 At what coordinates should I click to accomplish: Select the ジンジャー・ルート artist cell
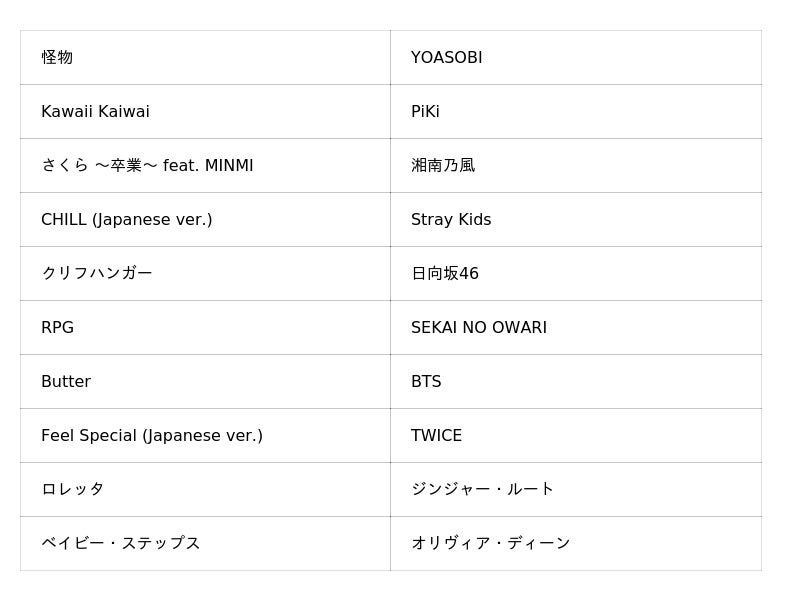pos(482,490)
